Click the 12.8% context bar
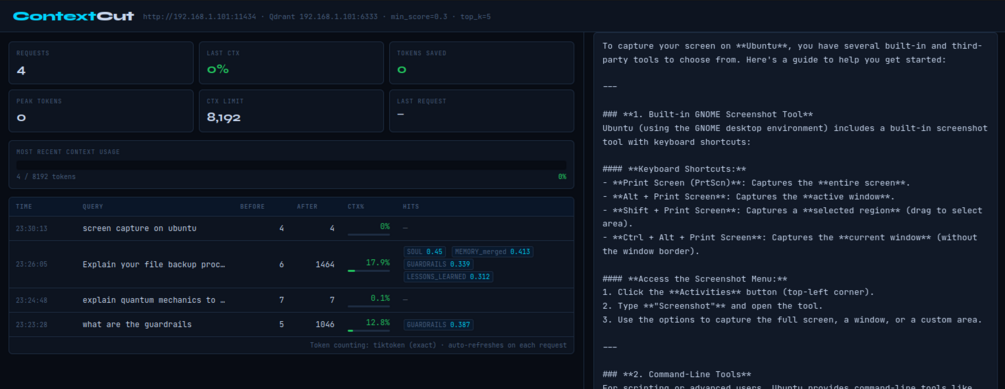Viewport: 1005px width, 389px height. 369,331
